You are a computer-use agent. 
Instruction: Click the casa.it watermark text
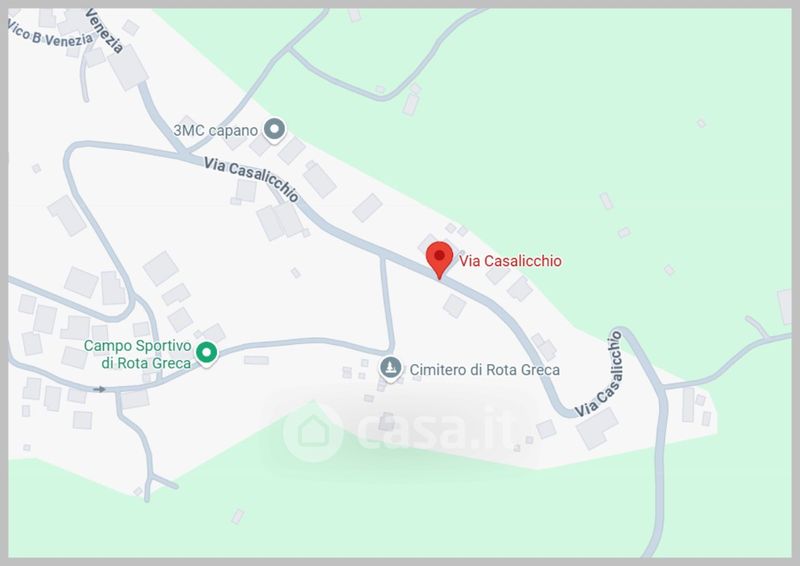point(438,429)
